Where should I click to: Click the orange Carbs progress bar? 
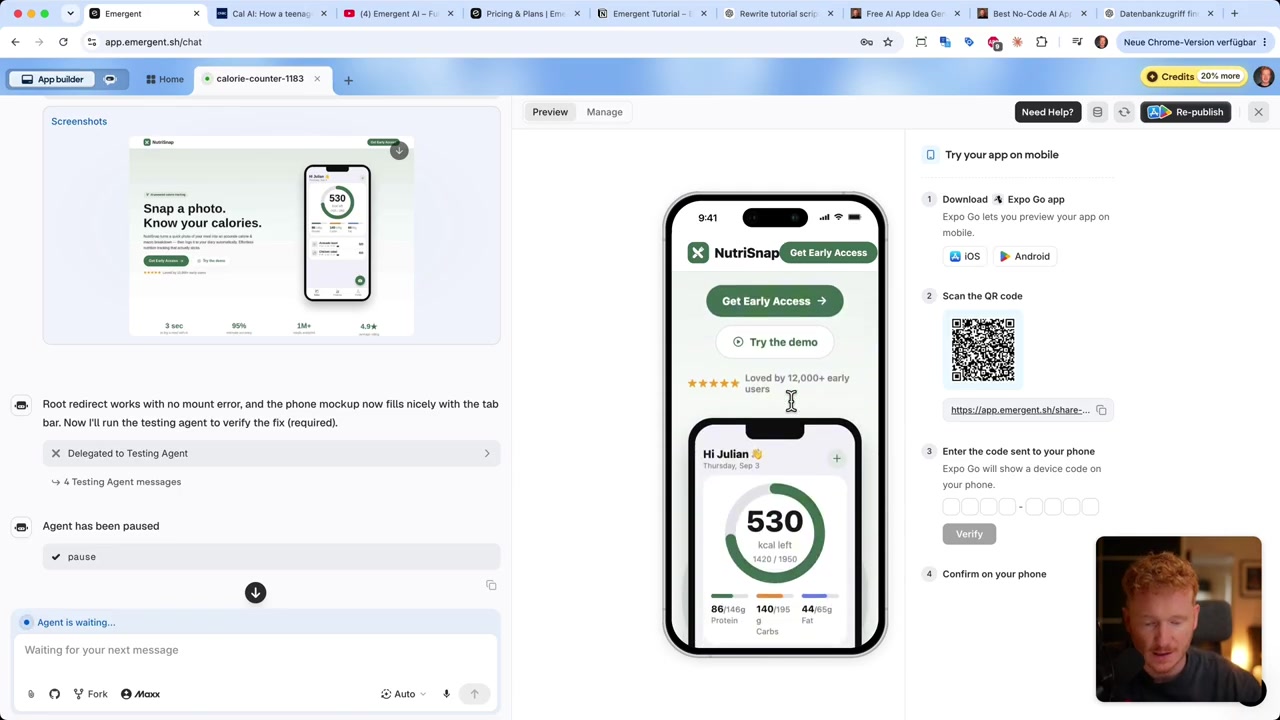(x=773, y=596)
